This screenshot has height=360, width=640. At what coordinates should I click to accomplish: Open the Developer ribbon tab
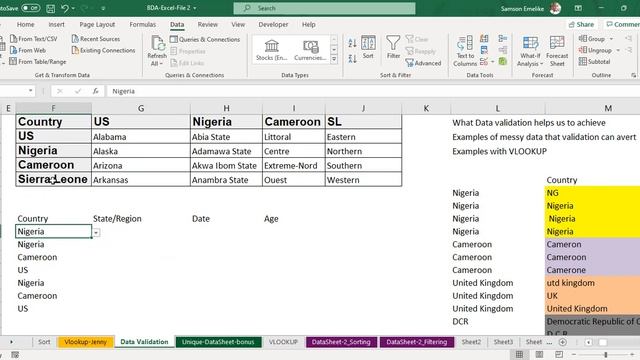[x=273, y=24]
